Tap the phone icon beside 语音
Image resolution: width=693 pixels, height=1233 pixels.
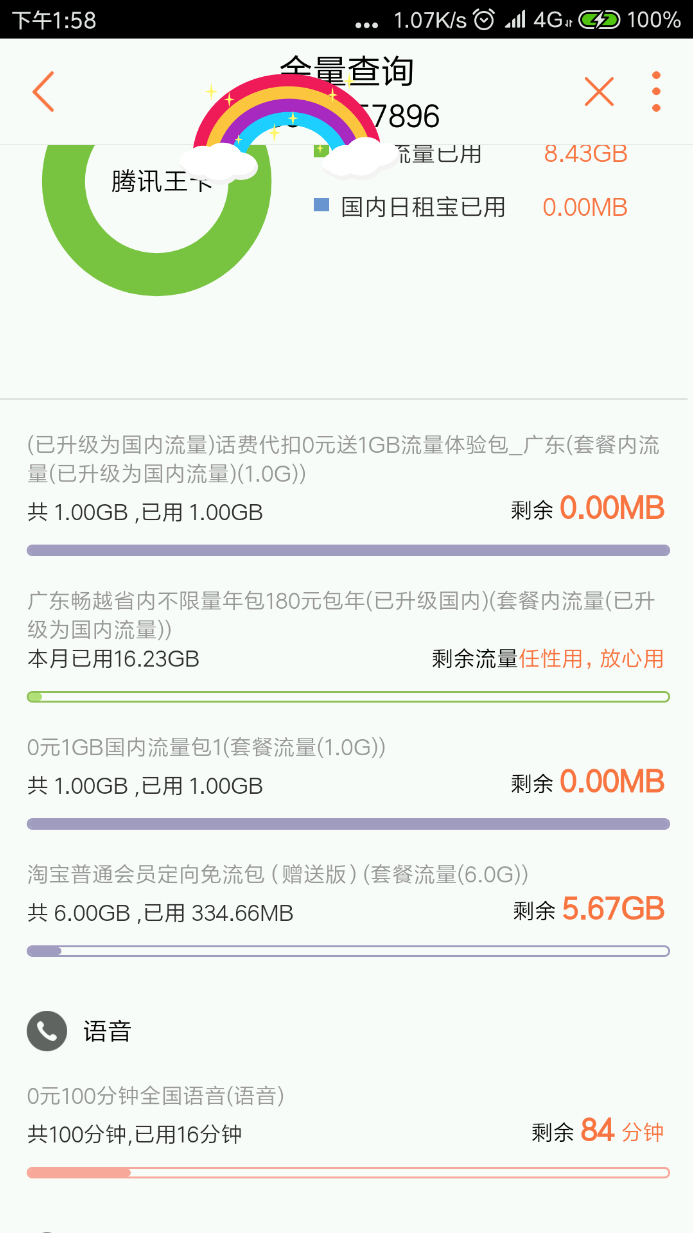[x=46, y=1031]
